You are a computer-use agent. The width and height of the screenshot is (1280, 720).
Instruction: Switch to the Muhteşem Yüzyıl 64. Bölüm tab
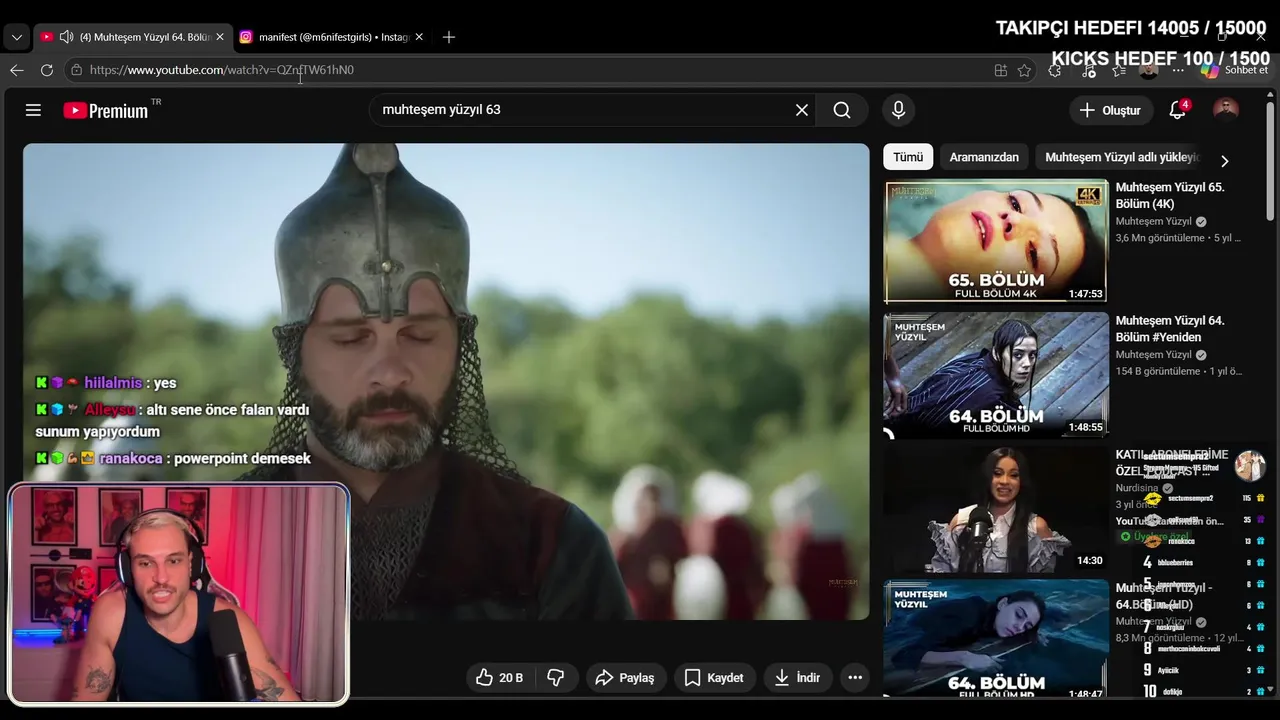[133, 37]
